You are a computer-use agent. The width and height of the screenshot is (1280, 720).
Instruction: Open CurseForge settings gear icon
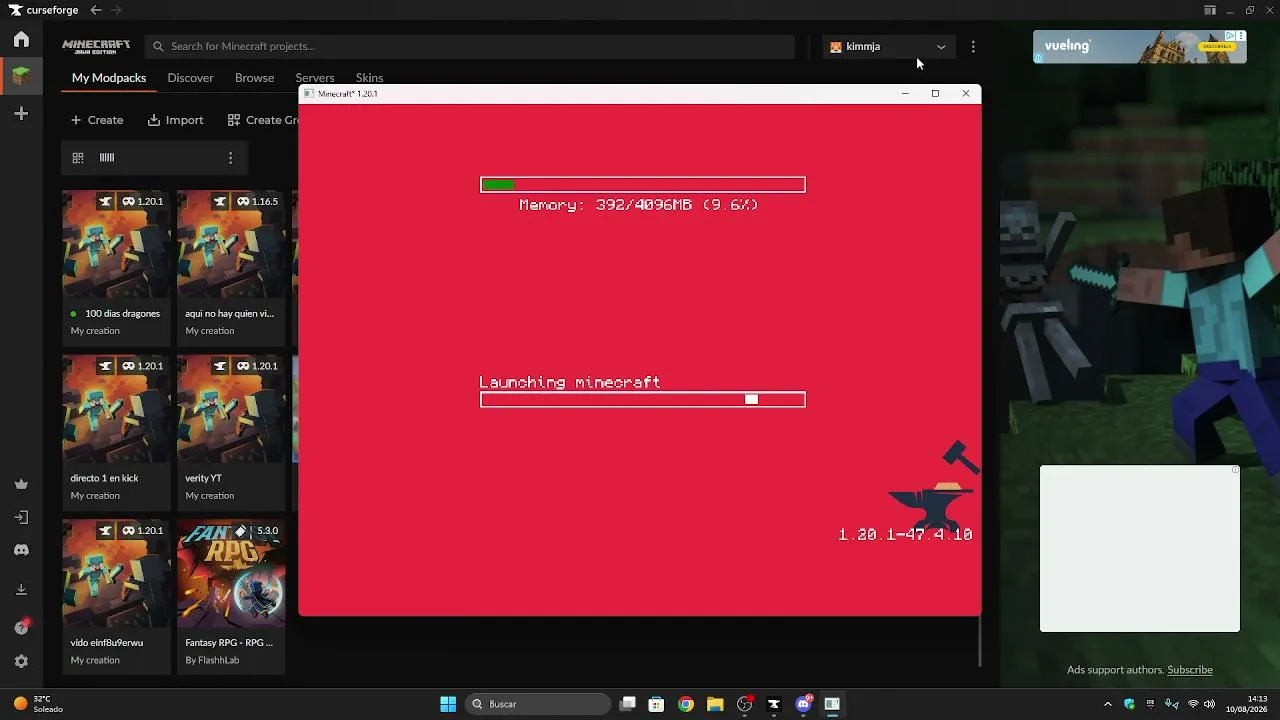coord(21,662)
